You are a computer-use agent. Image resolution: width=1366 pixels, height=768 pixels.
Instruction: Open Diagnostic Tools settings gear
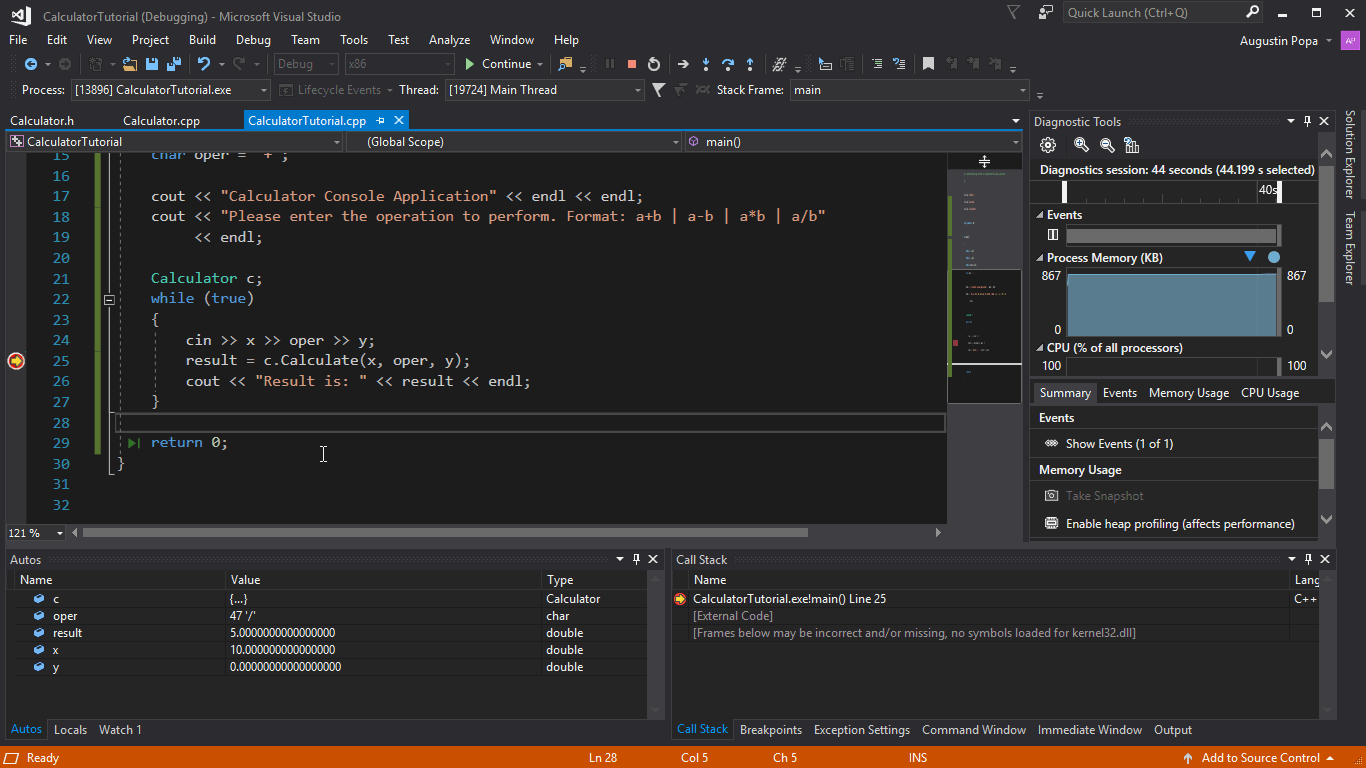coord(1048,144)
